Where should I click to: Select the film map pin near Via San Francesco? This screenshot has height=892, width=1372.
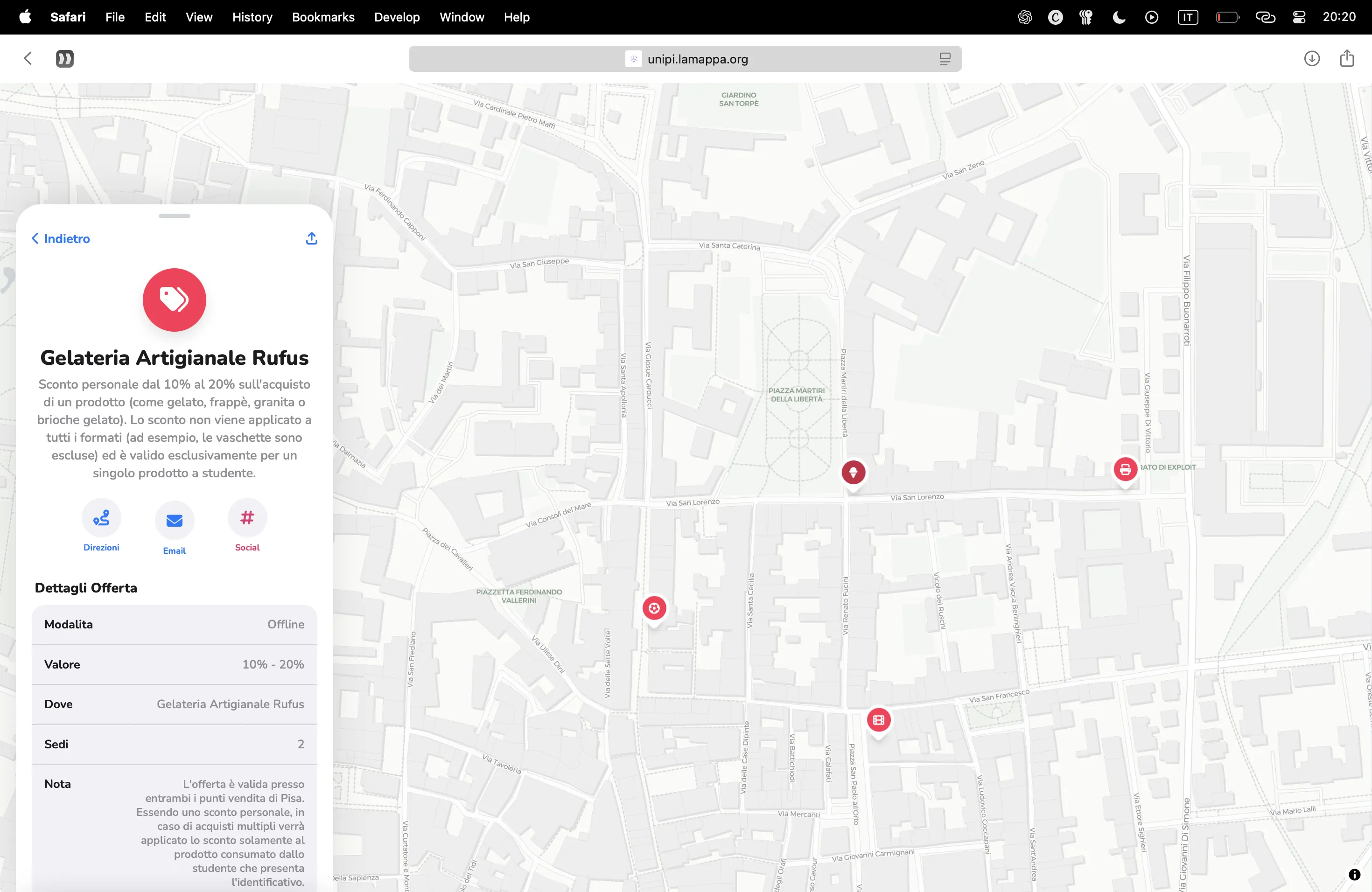(879, 720)
